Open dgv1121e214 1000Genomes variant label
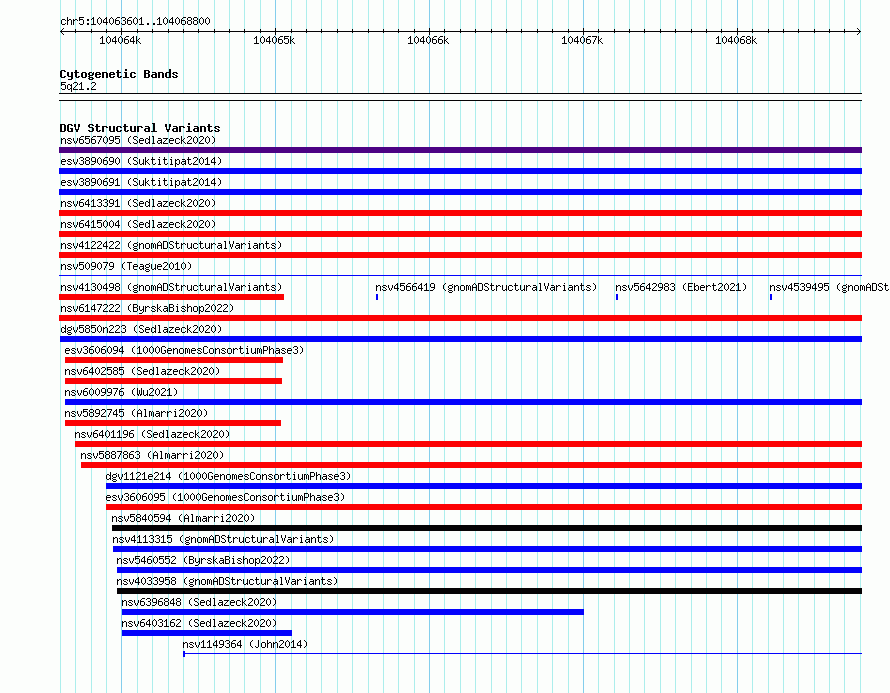Viewport: 890px width, 693px height. [228, 476]
